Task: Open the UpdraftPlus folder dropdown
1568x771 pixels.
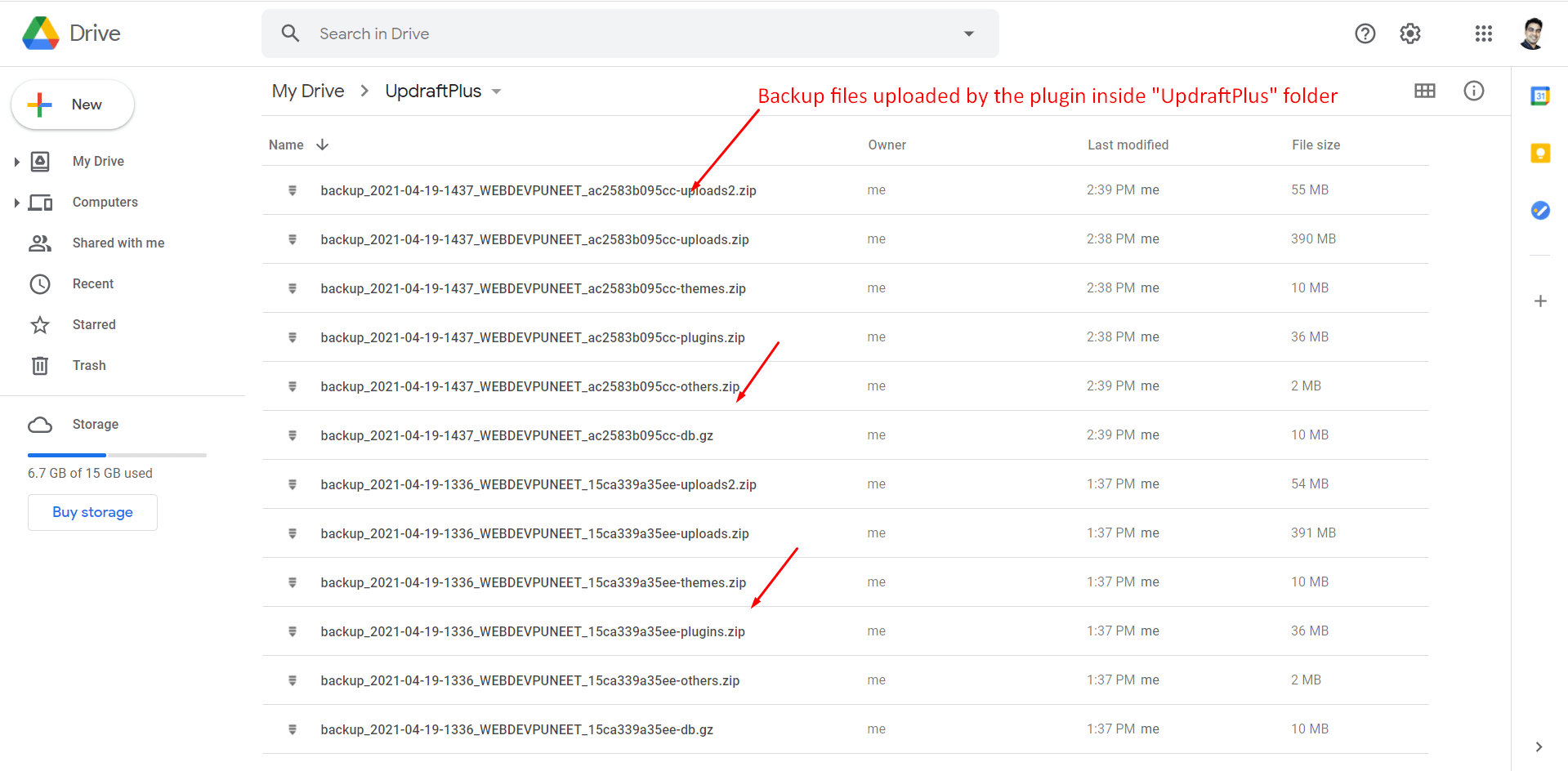Action: click(x=496, y=91)
